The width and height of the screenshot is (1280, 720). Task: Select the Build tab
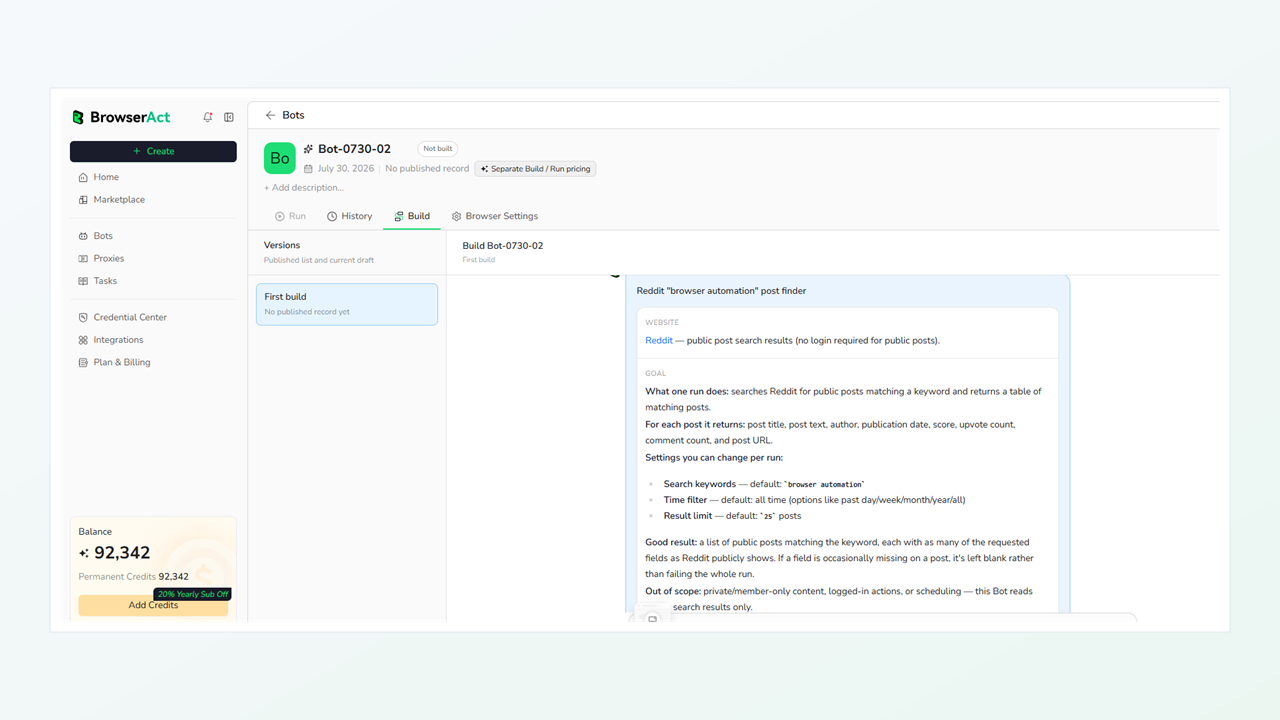pos(412,216)
